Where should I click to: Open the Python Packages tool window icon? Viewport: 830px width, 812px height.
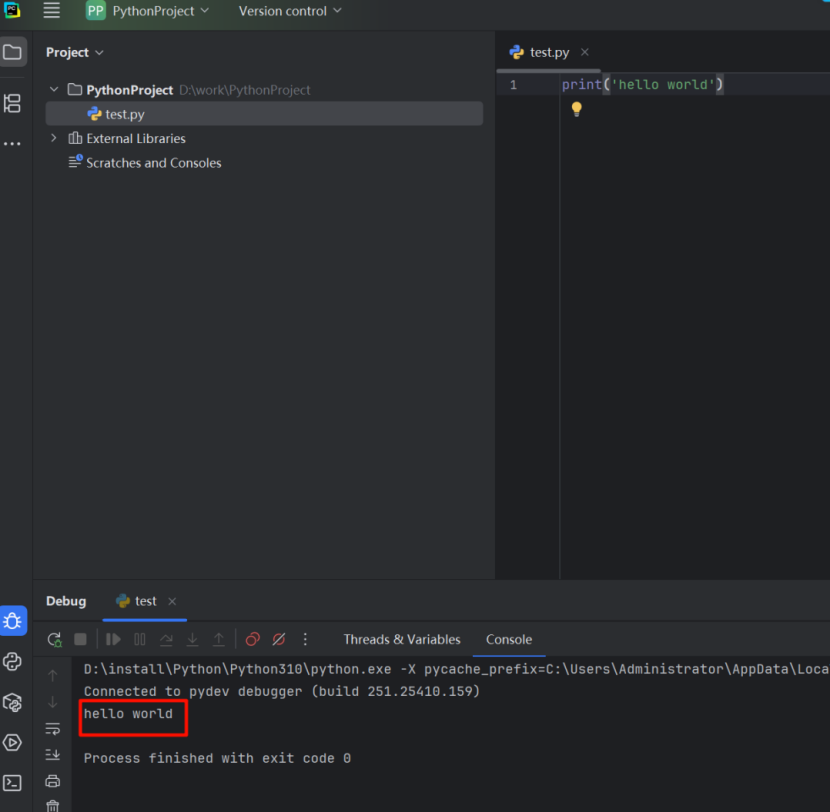[12, 702]
